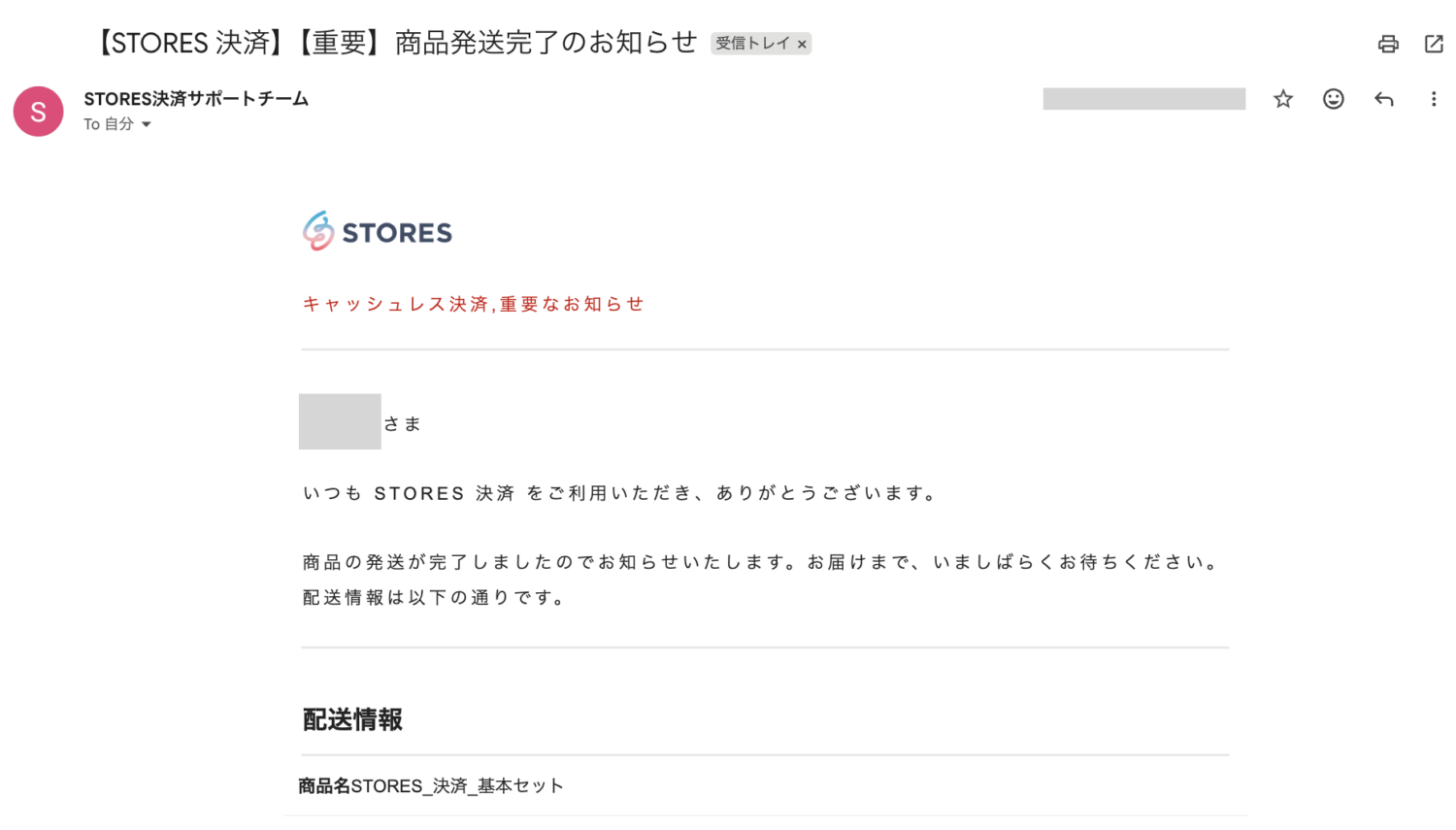Open email in new window icon

(1434, 44)
